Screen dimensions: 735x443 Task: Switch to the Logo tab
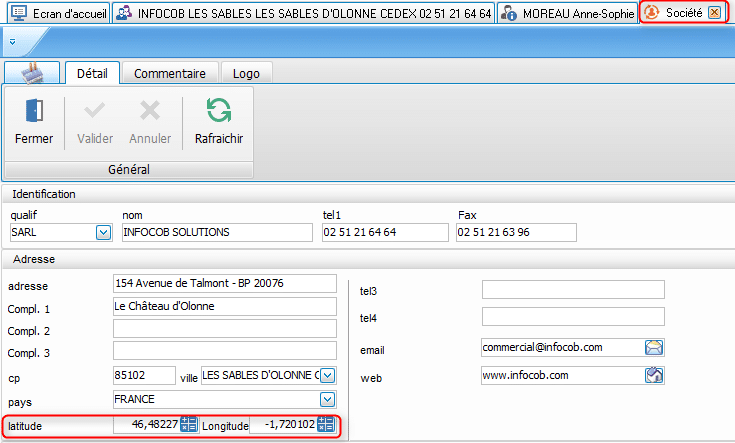point(246,73)
